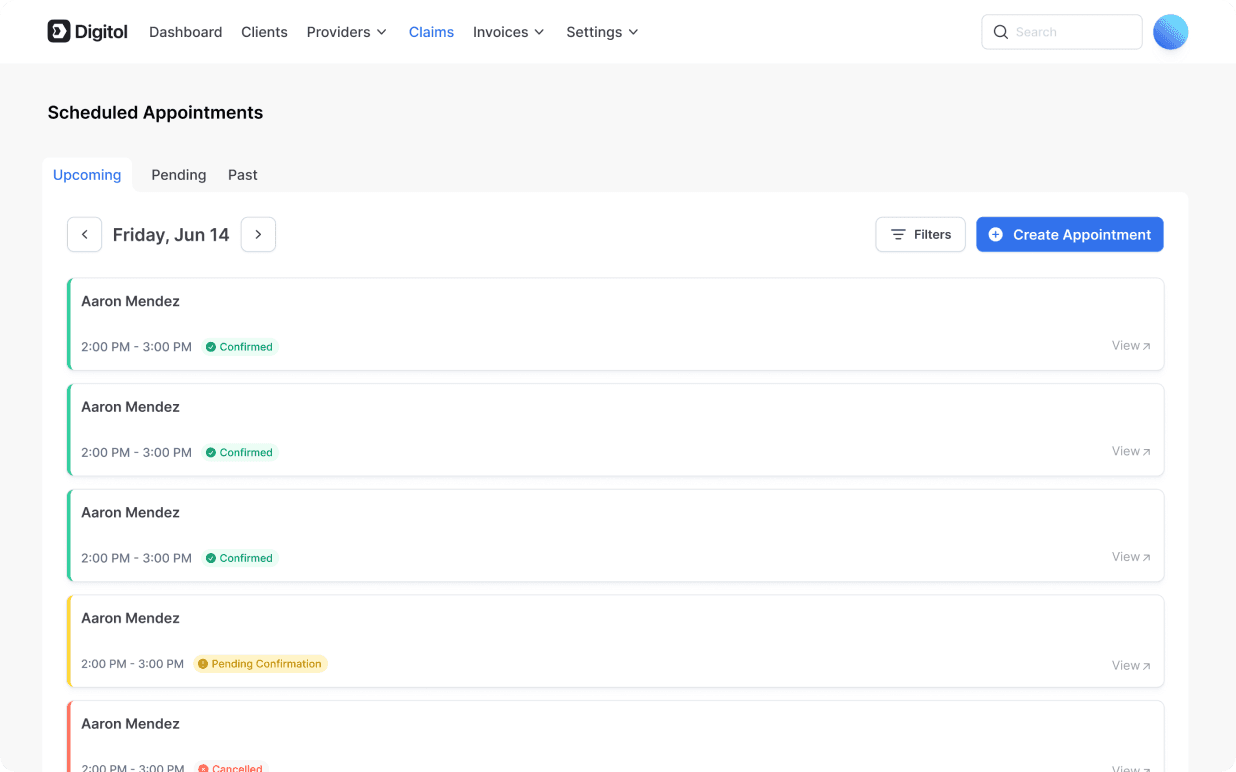1236x772 pixels.
Task: Go to the Dashboard page
Action: [x=185, y=31]
